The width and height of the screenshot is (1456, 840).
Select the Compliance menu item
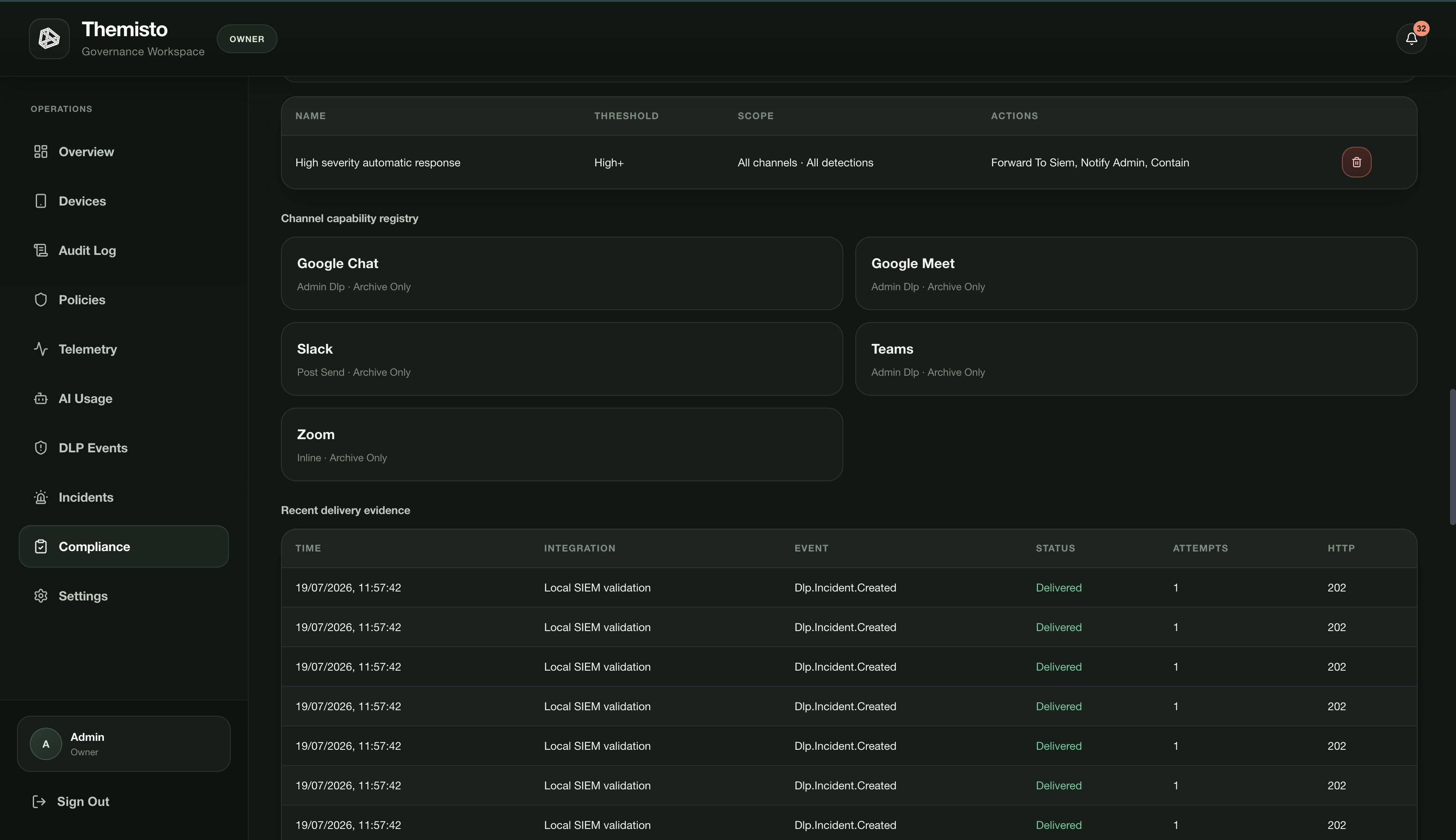click(123, 546)
